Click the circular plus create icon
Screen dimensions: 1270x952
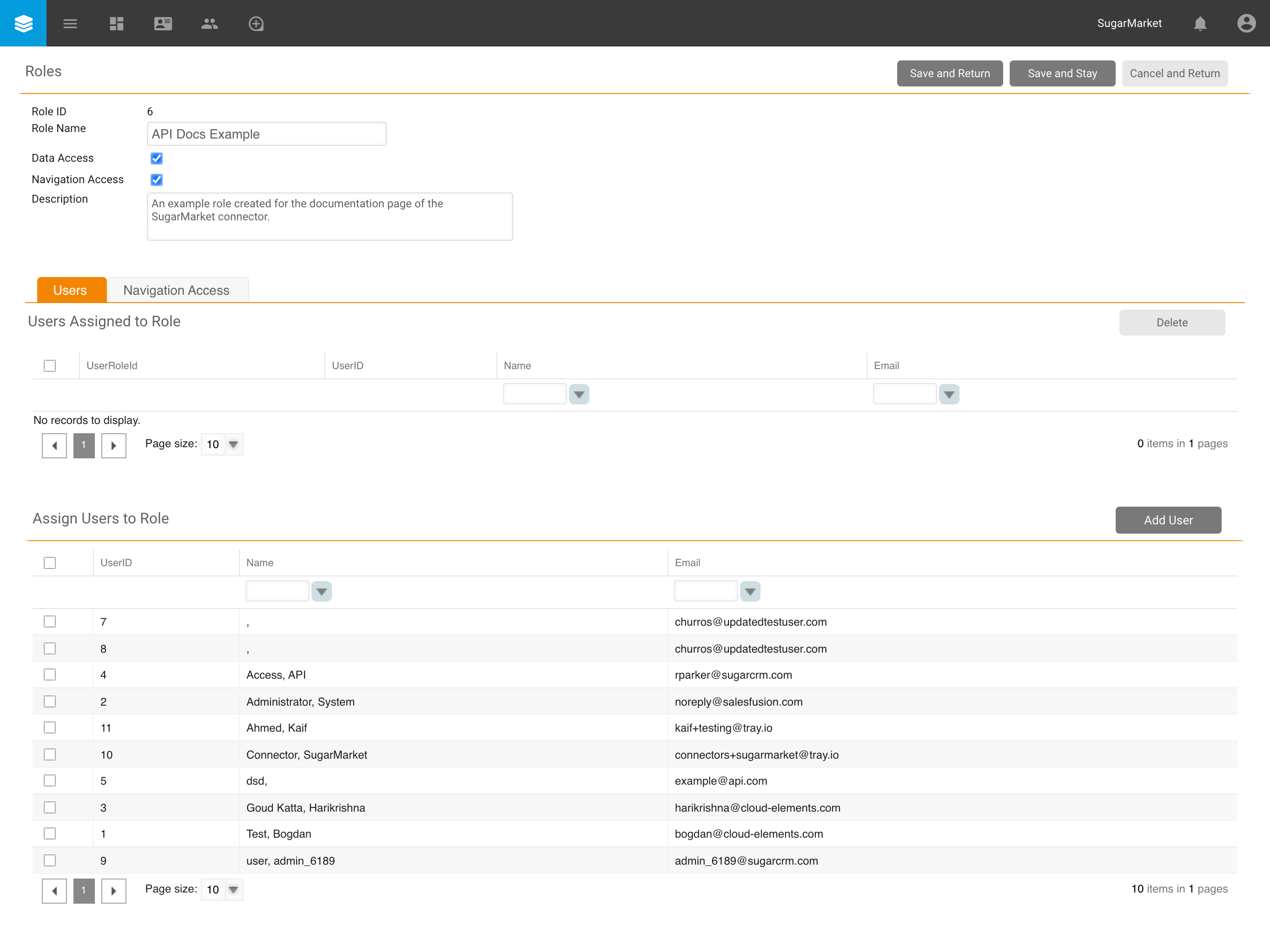tap(256, 24)
